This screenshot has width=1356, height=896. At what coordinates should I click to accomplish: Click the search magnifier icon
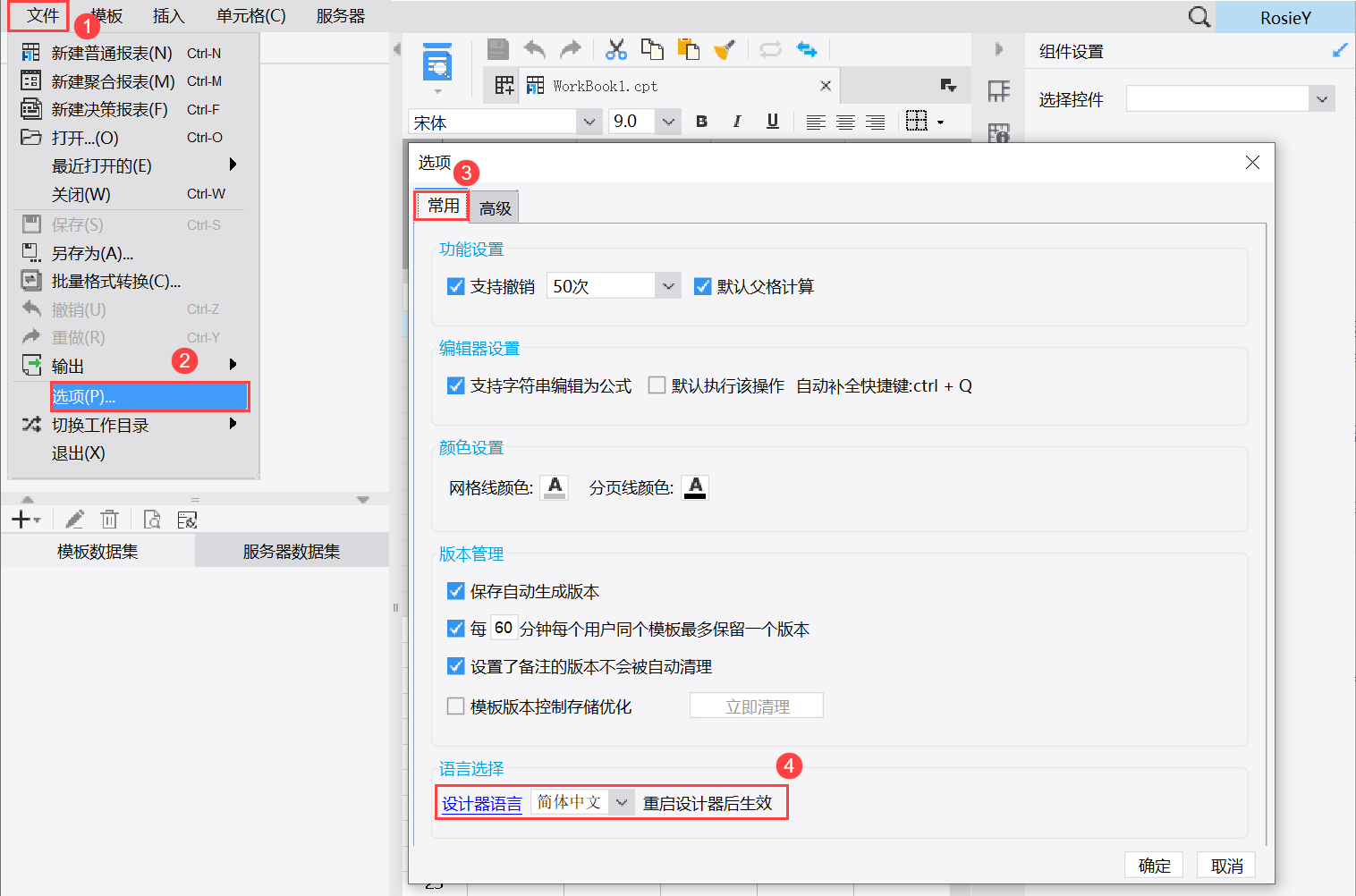pos(1199,16)
